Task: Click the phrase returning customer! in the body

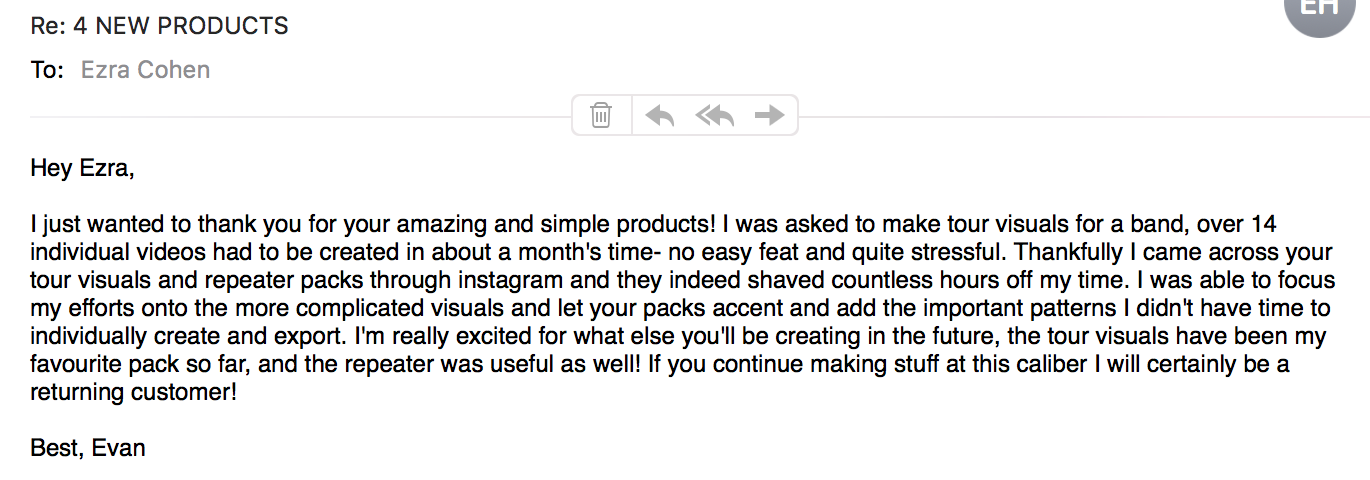Action: [x=134, y=393]
